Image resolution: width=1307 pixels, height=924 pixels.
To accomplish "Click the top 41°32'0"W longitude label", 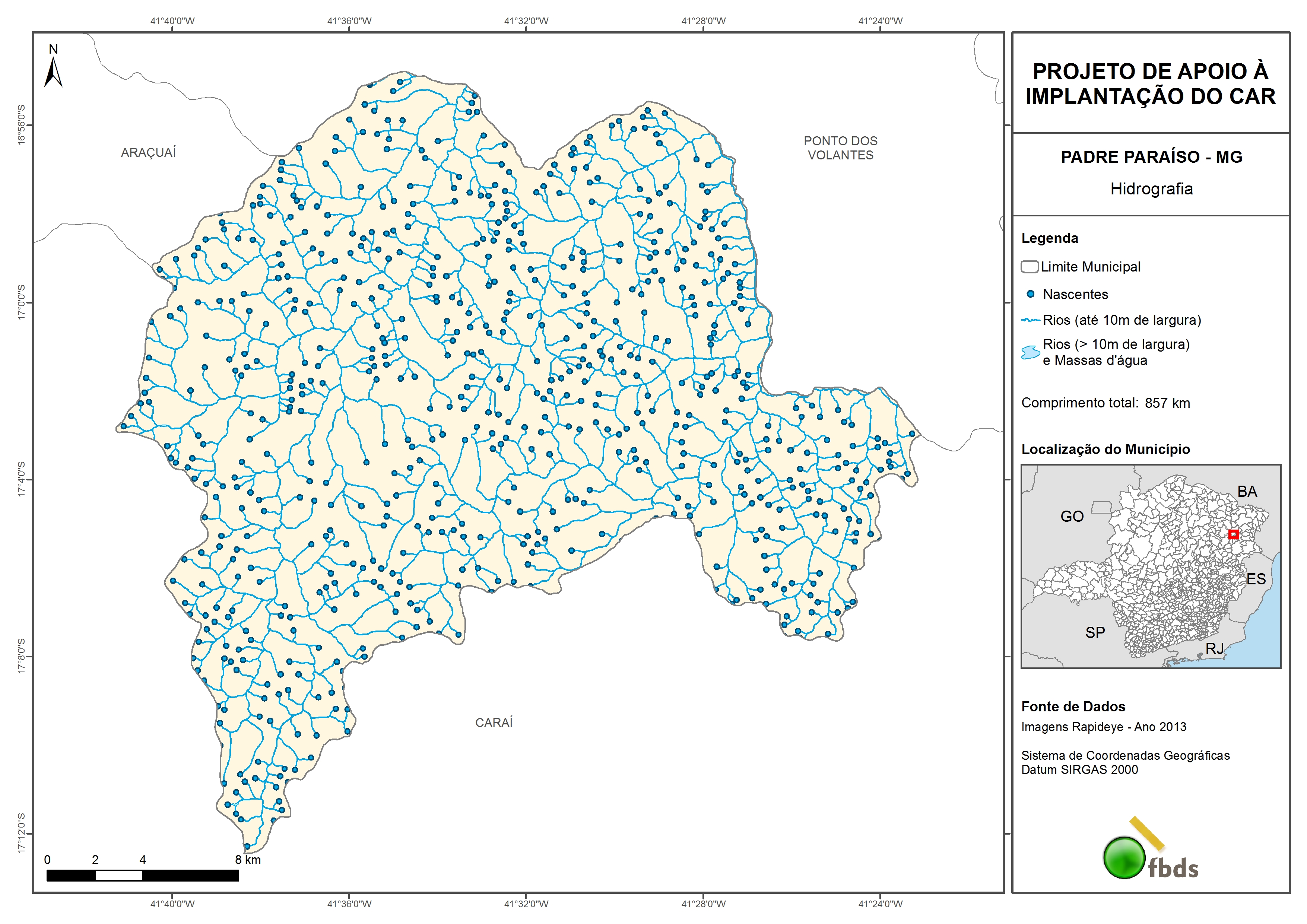I will pos(526,21).
